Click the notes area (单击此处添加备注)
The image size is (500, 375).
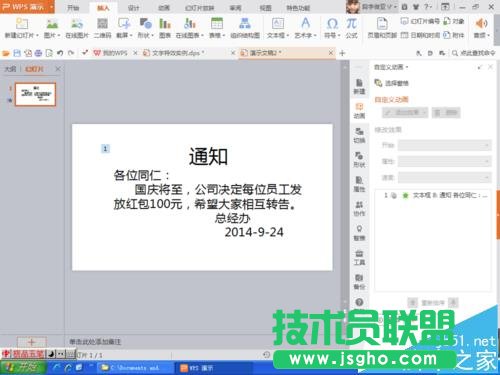[x=95, y=342]
